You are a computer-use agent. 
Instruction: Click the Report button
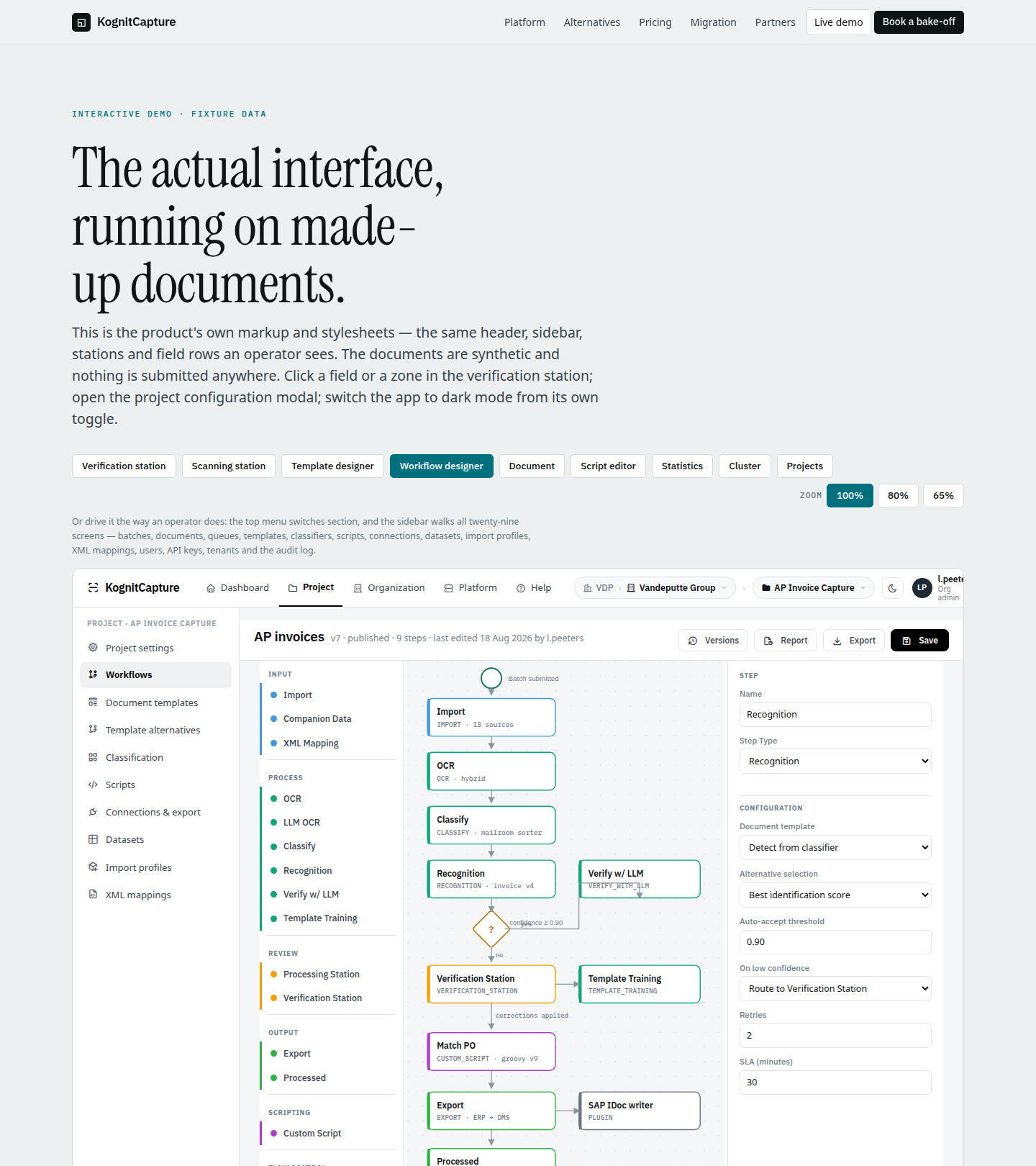[x=786, y=641]
